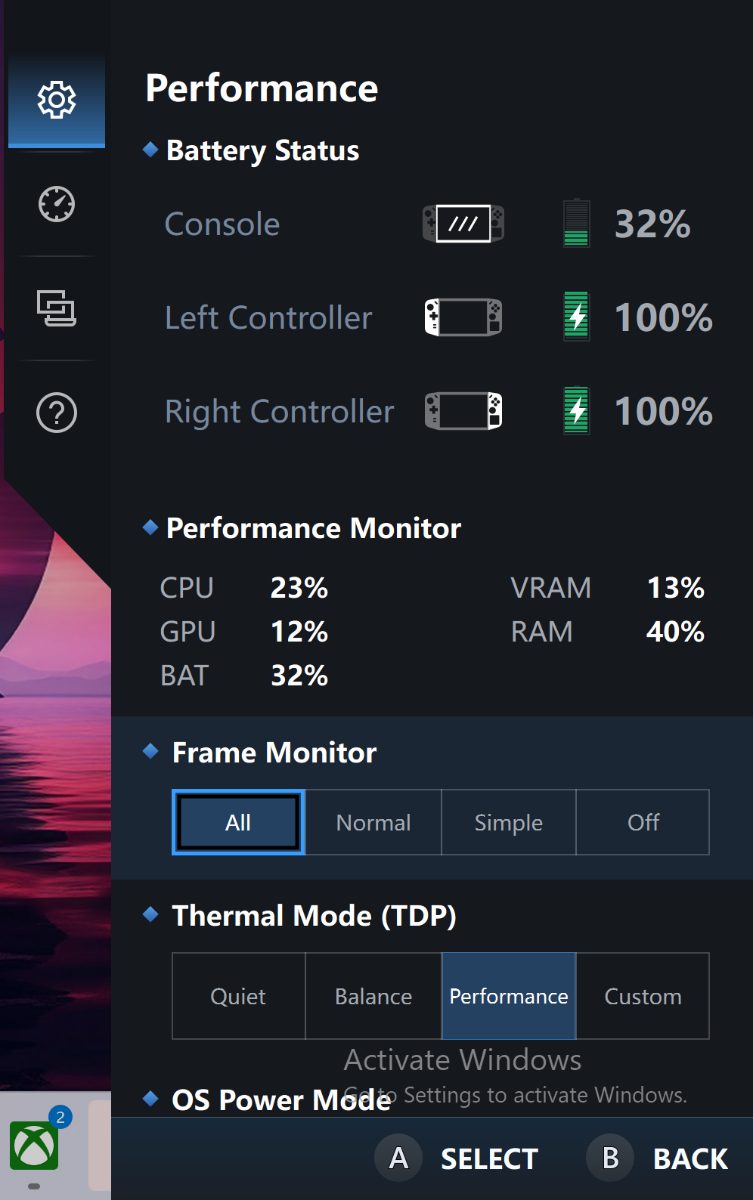Set Frame Monitor to All
Screen dimensions: 753x1200
(x=238, y=822)
